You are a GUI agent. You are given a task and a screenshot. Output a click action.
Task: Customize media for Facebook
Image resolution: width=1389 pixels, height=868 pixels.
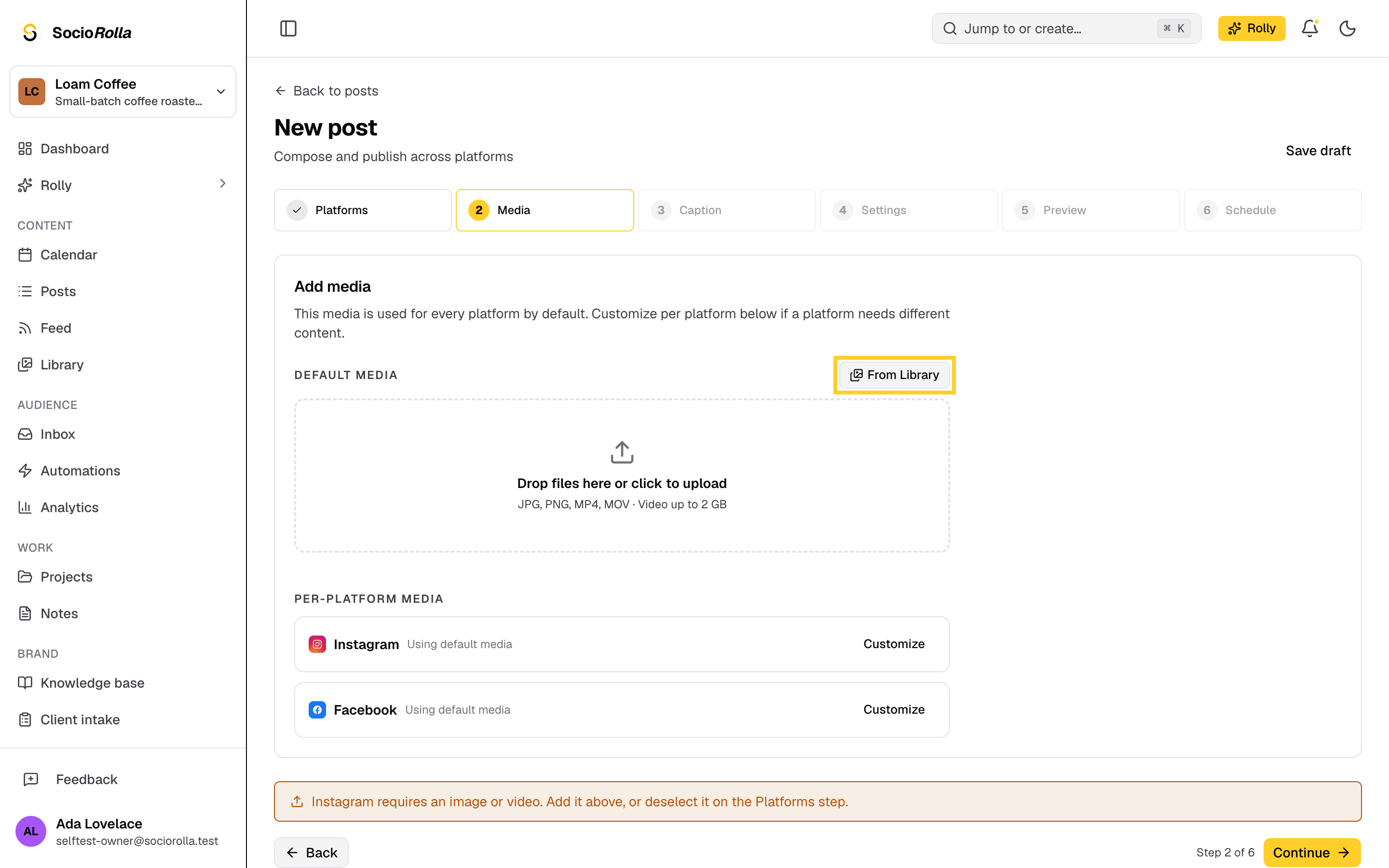click(x=894, y=709)
